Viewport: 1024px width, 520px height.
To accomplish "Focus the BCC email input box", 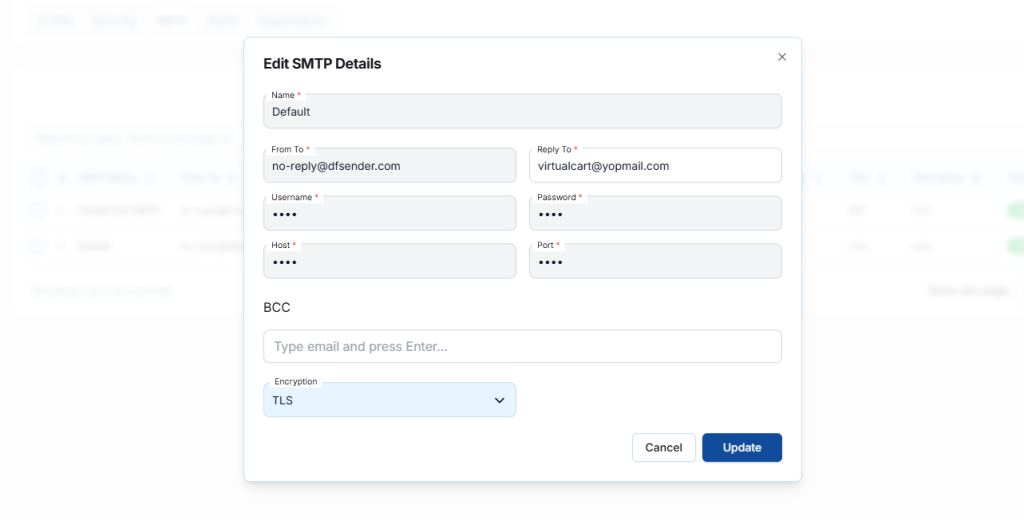I will (522, 347).
